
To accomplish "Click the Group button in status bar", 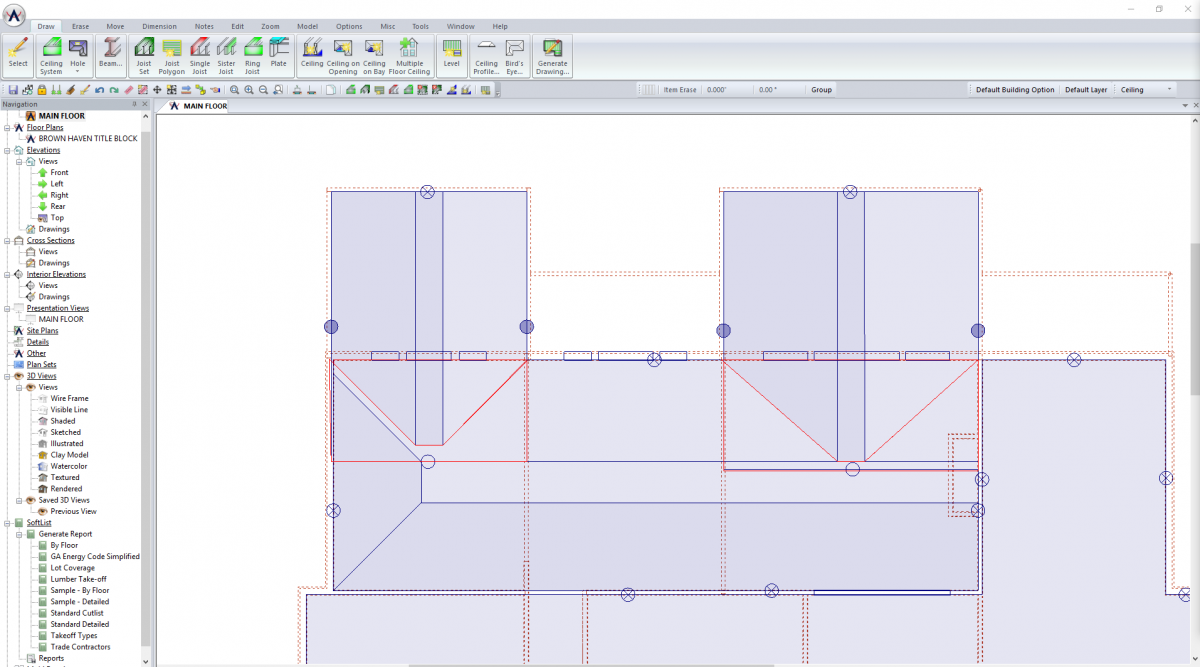I will (821, 89).
